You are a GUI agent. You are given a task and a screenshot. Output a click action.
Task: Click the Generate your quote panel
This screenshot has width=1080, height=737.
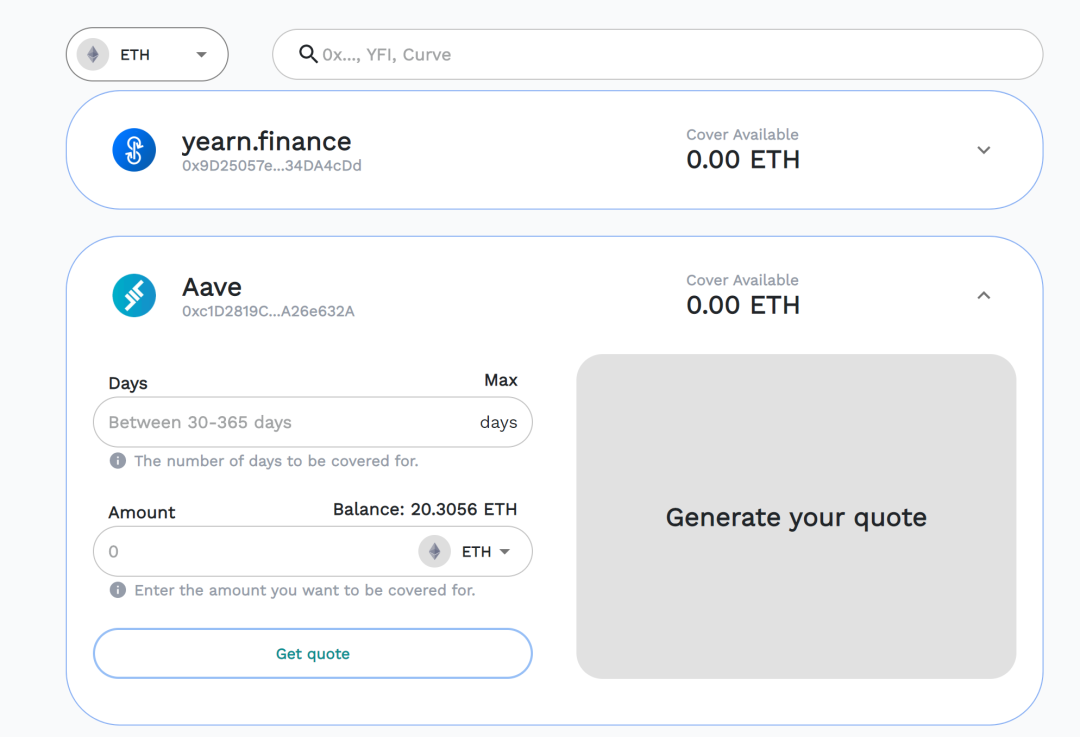coord(796,517)
